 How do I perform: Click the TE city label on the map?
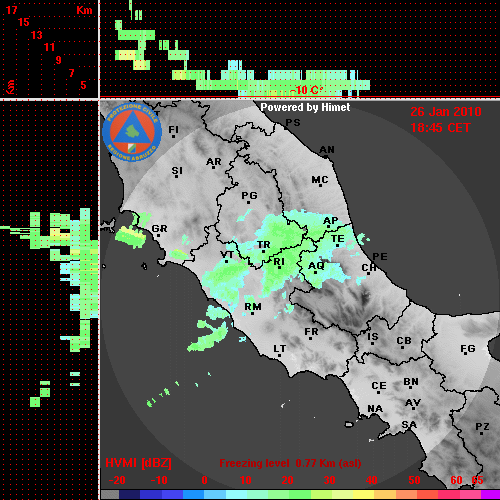tap(338, 239)
